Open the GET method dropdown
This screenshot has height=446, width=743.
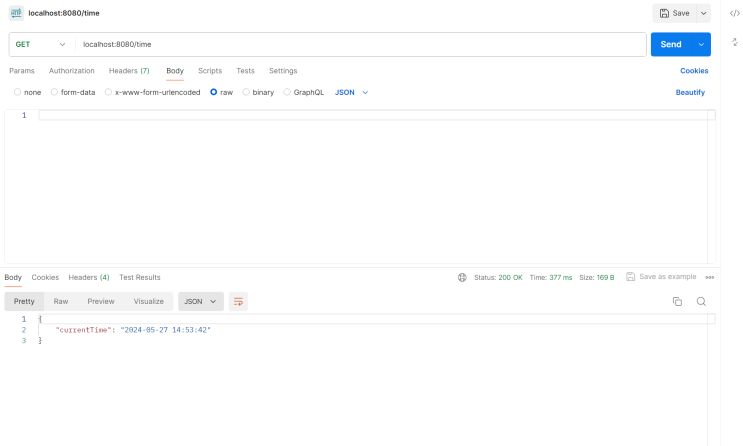pyautogui.click(x=40, y=44)
